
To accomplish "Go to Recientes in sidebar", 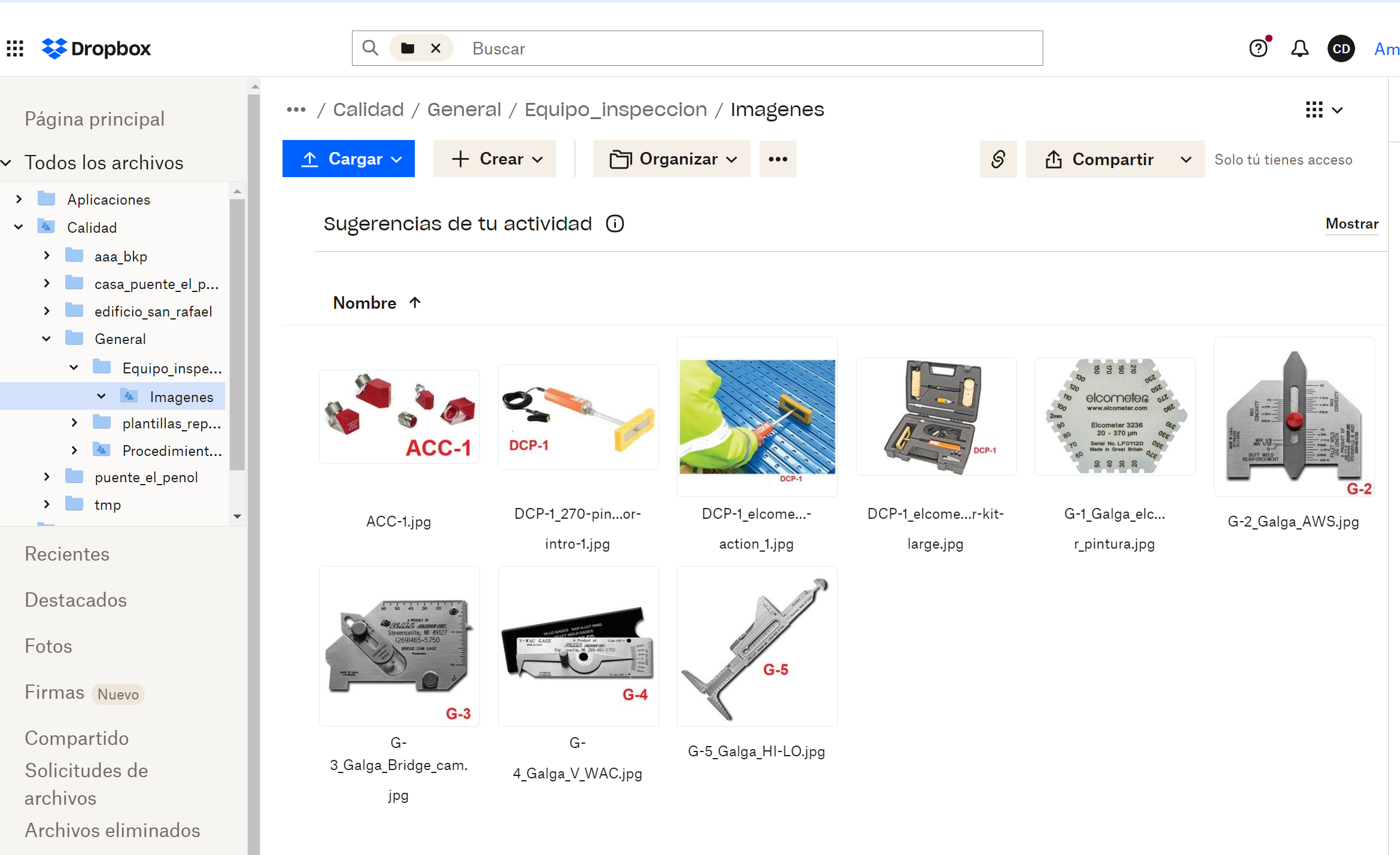I will click(67, 554).
